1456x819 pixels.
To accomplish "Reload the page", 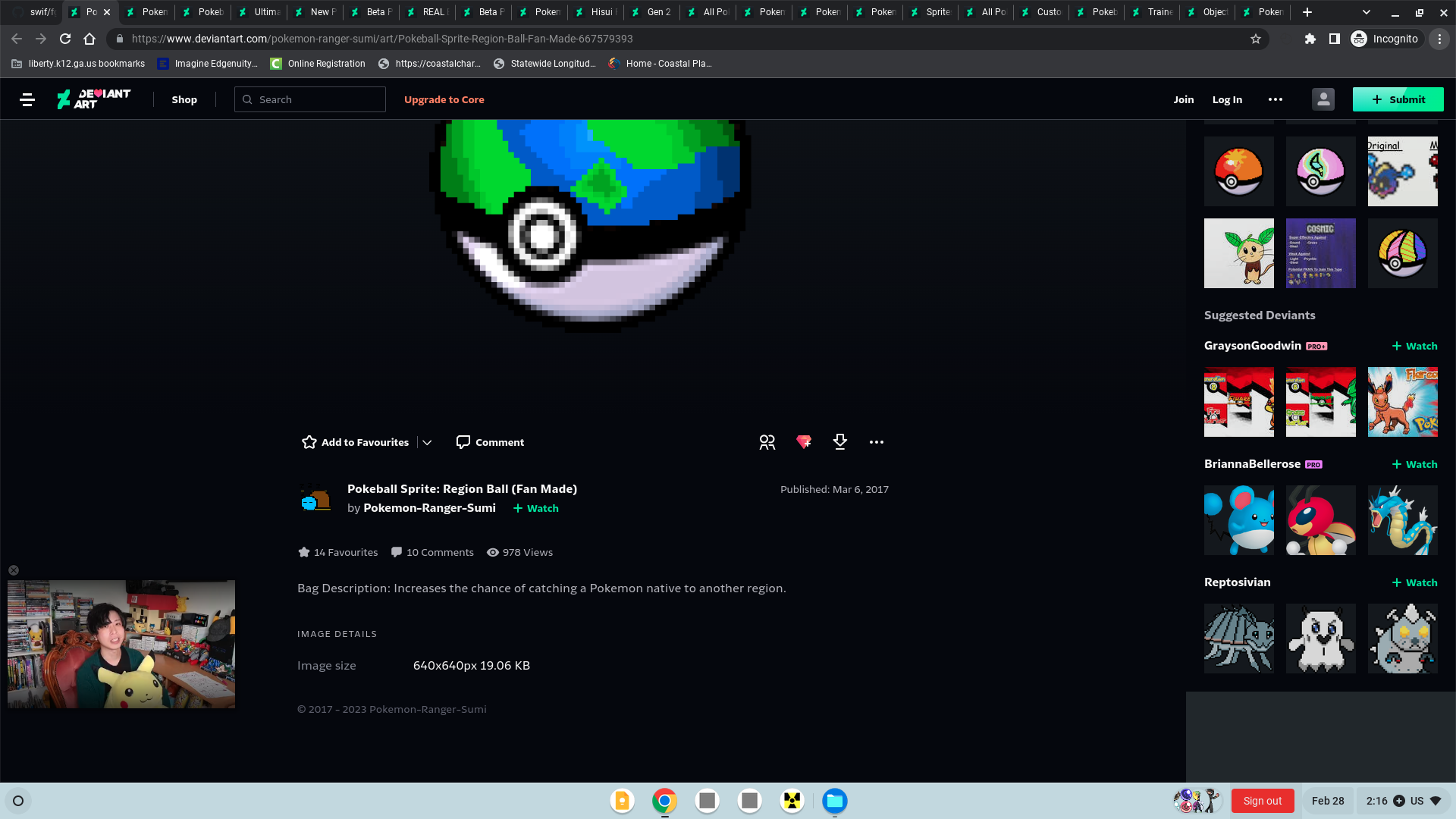I will [x=65, y=39].
